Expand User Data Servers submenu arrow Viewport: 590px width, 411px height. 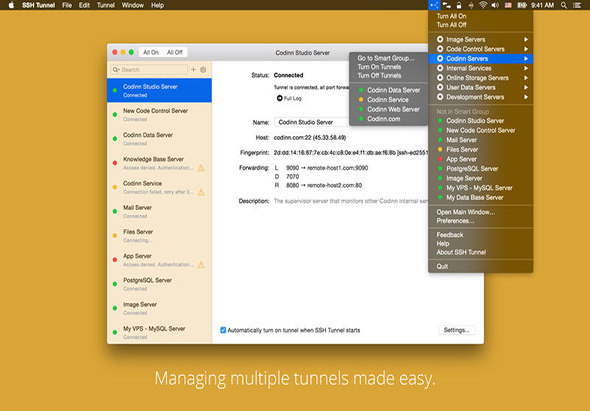[x=526, y=87]
